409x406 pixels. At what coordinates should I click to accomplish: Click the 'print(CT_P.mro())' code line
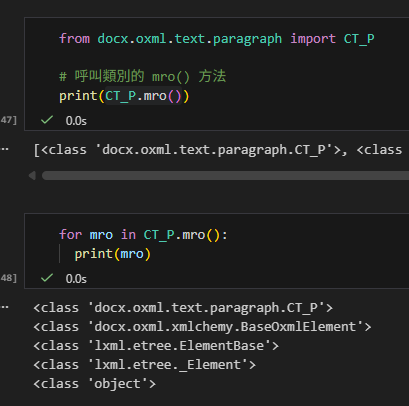click(124, 96)
